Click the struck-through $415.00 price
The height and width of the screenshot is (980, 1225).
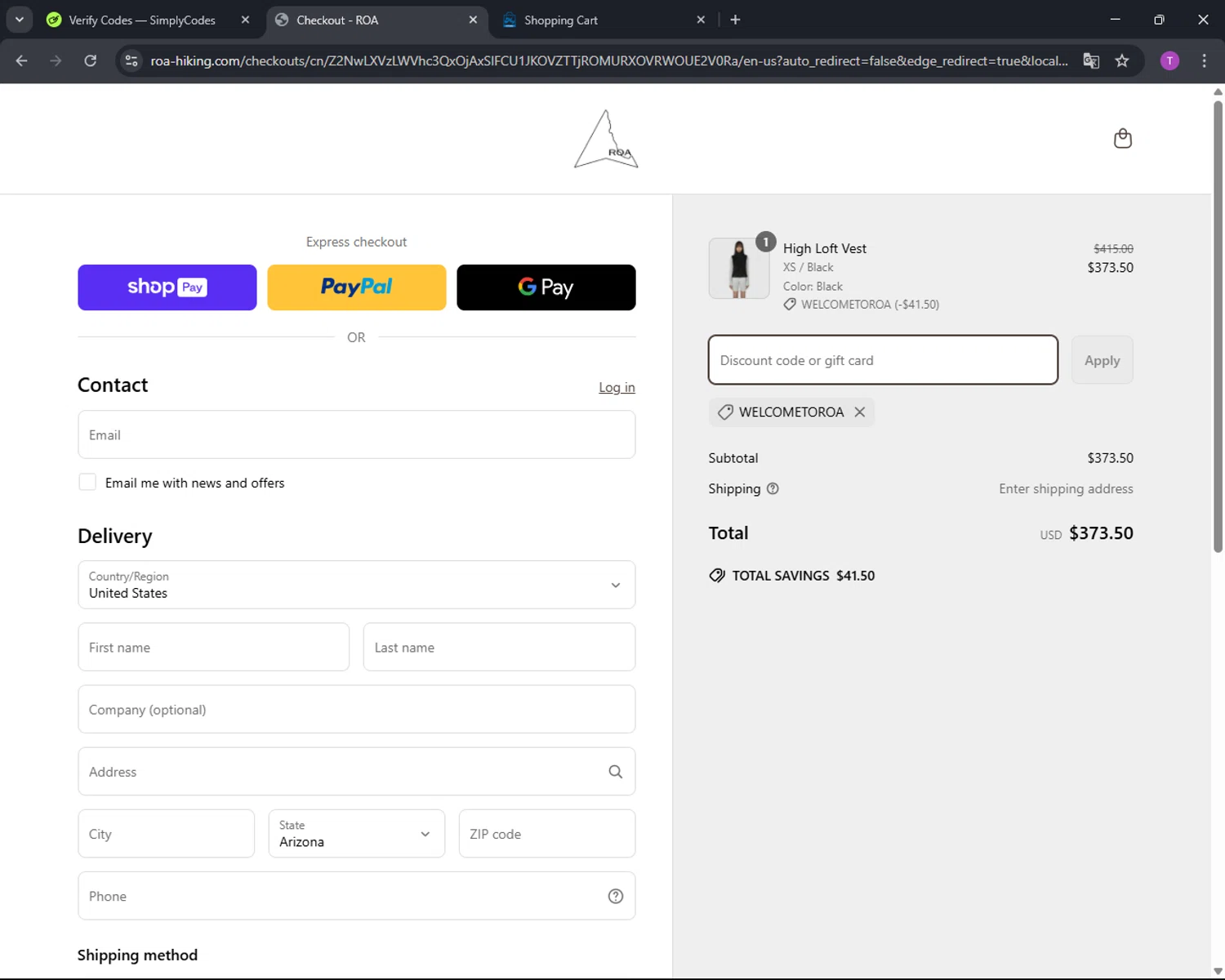click(x=1113, y=248)
